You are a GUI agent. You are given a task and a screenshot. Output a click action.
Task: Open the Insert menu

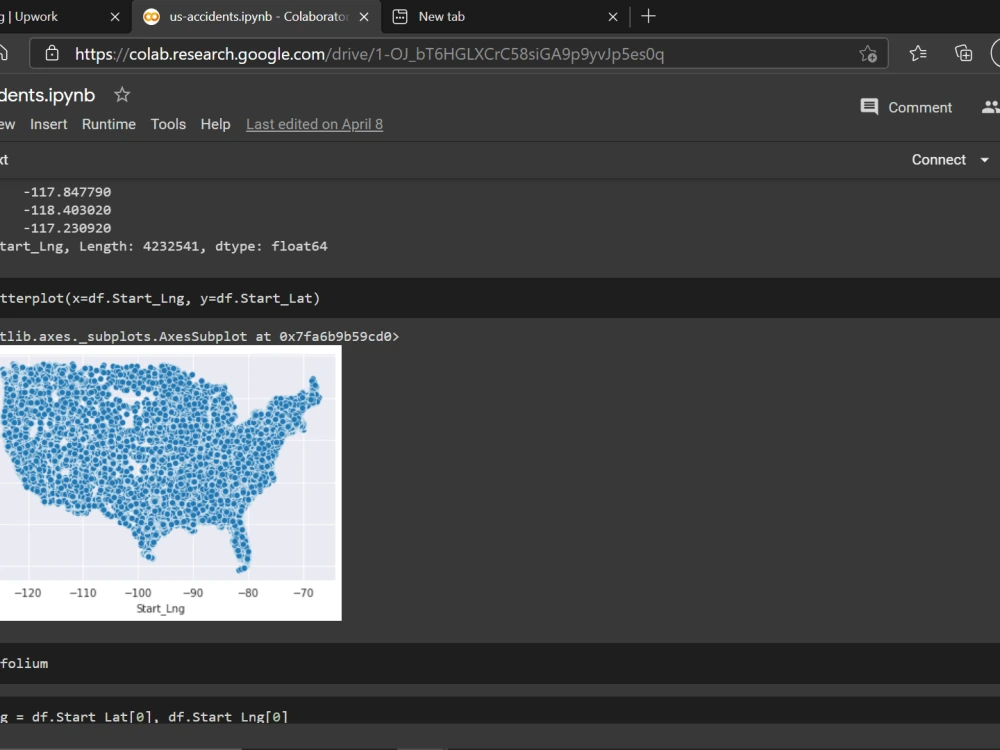(x=49, y=124)
